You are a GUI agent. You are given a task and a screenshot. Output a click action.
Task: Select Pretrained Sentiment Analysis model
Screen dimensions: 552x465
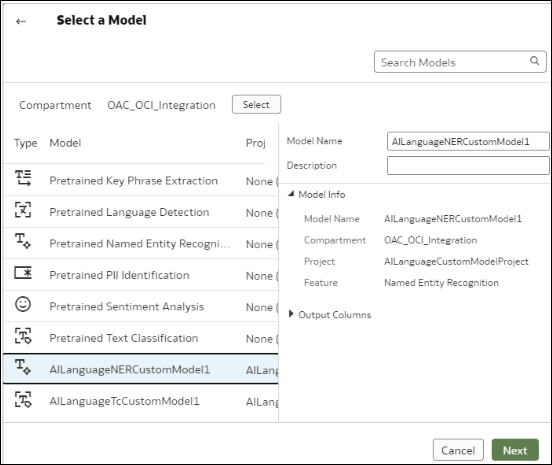click(x=126, y=307)
